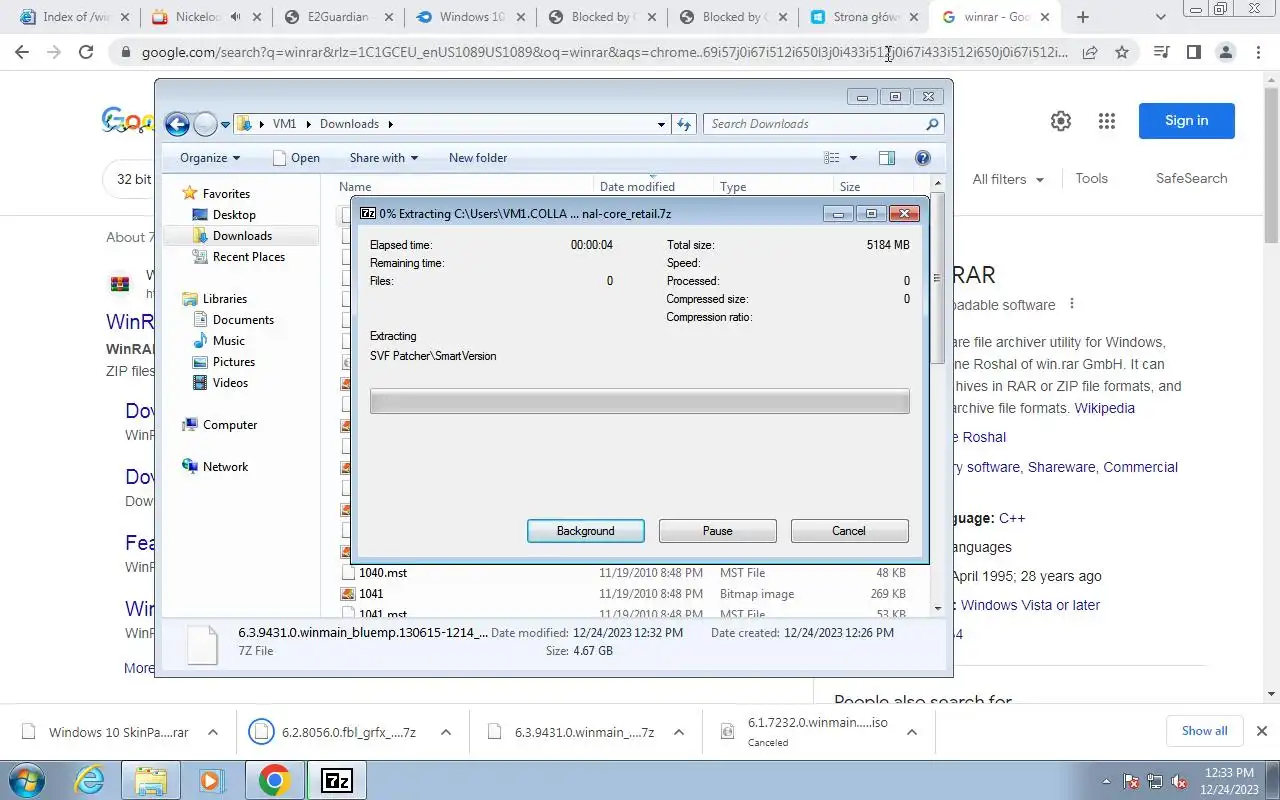Screen dimensions: 1280x800
Task: Open Chrome three-dot menu
Action: click(x=1258, y=52)
